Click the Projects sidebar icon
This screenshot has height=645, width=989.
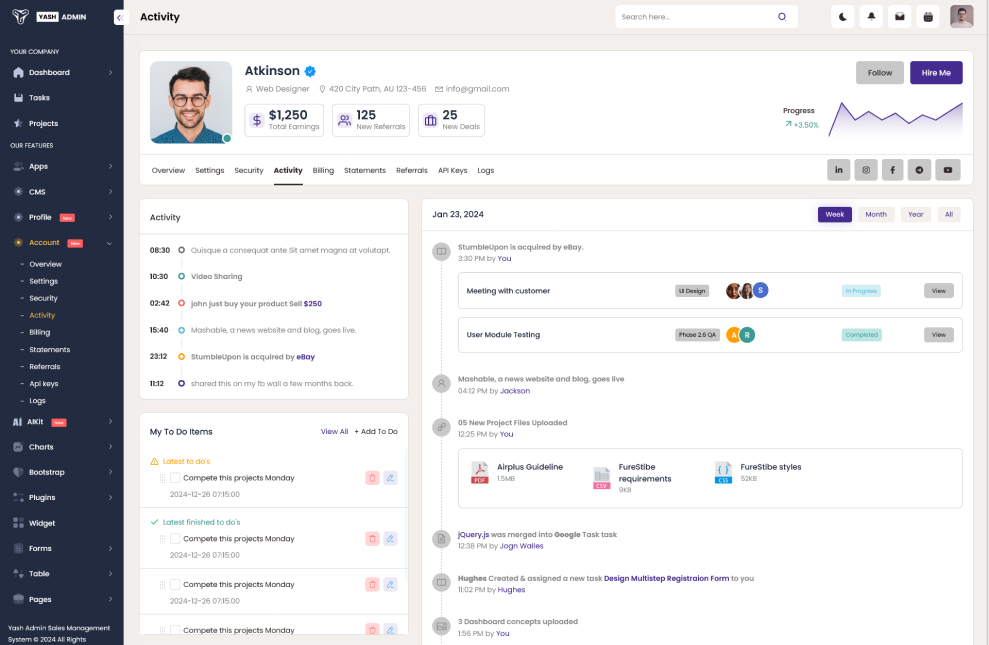click(x=18, y=124)
